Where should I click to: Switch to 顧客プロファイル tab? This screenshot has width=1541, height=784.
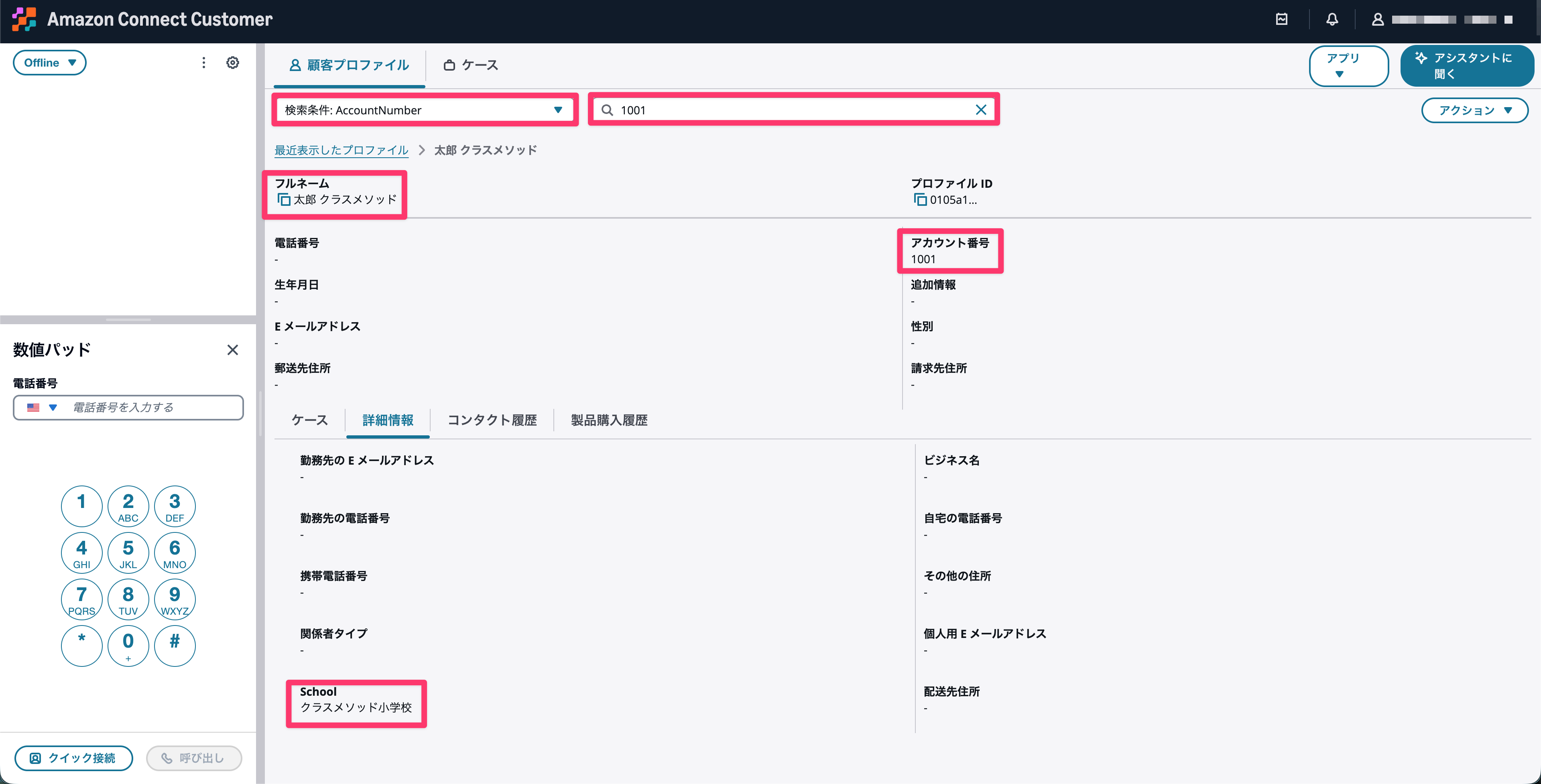coord(350,65)
